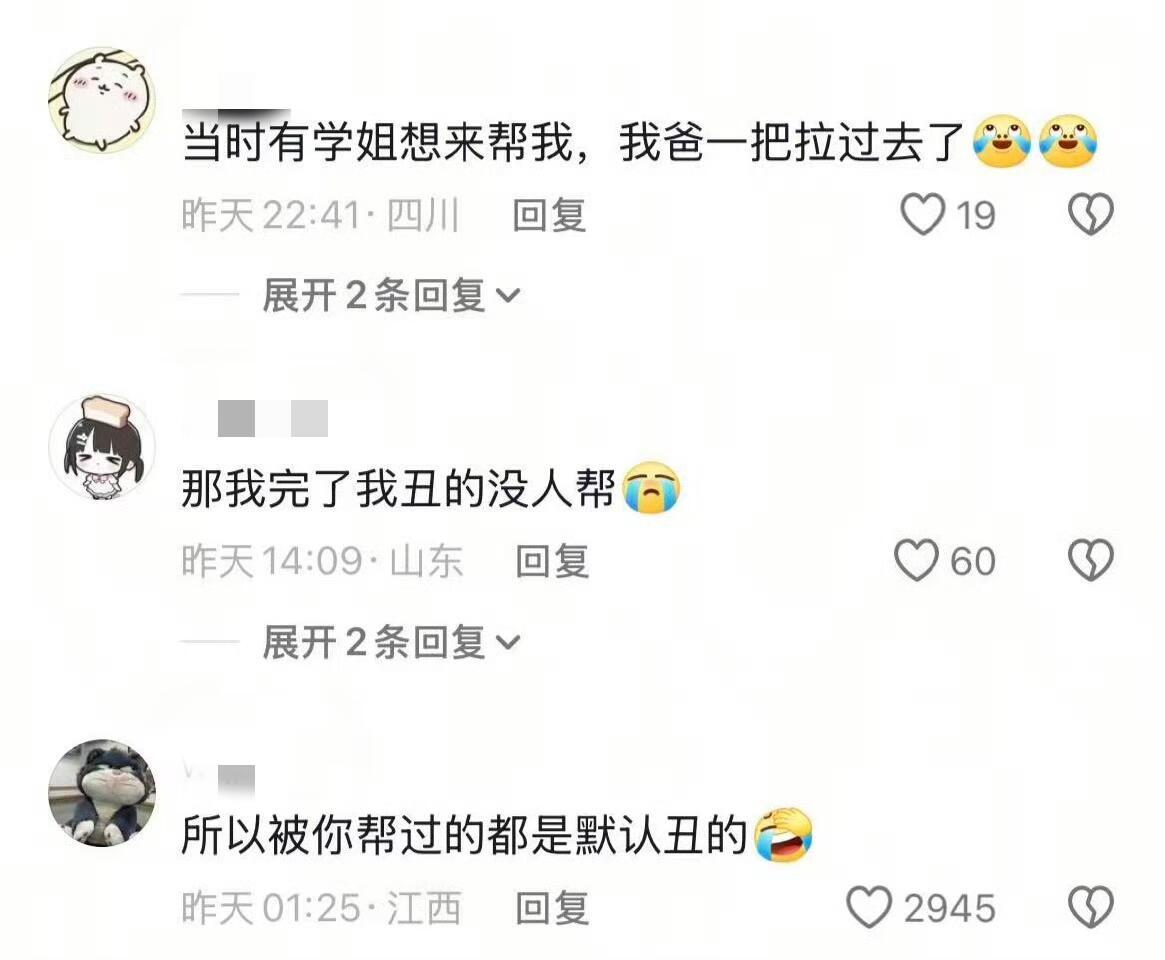Open the white hamster avatar profile
The width and height of the screenshot is (1165, 960).
click(102, 100)
